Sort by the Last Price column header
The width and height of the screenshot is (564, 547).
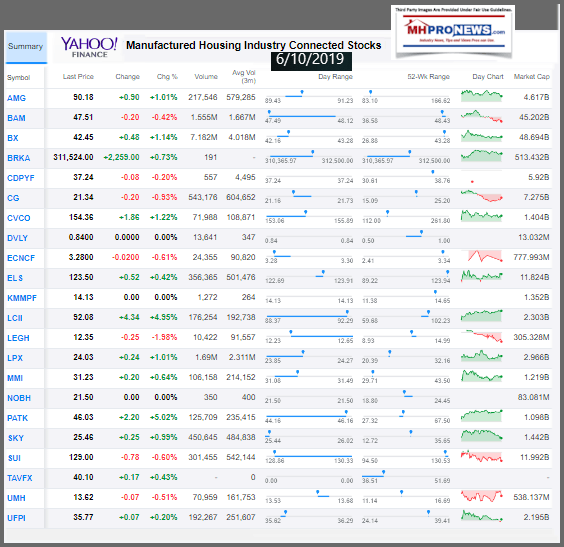pyautogui.click(x=78, y=77)
